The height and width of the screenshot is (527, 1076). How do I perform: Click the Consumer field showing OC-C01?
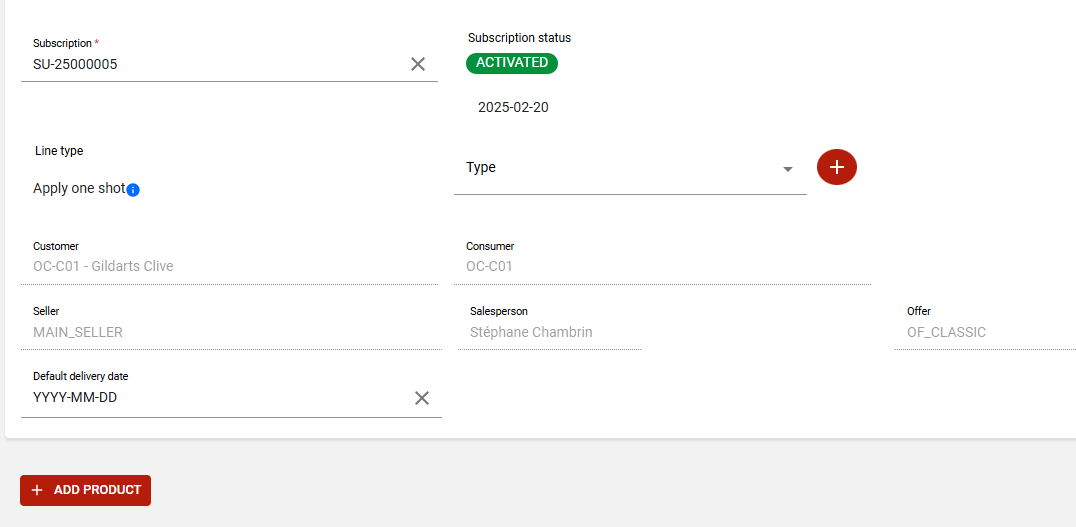660,267
